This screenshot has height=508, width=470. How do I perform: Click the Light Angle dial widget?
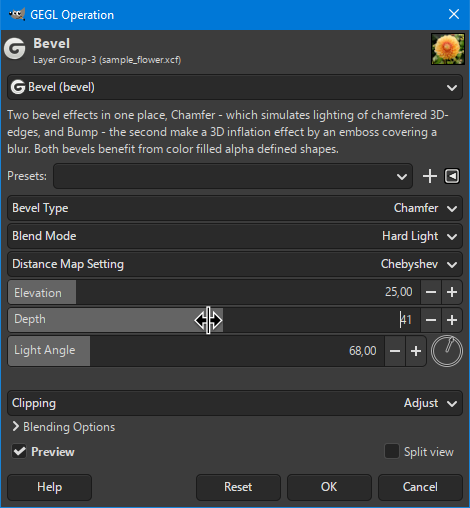pyautogui.click(x=447, y=351)
